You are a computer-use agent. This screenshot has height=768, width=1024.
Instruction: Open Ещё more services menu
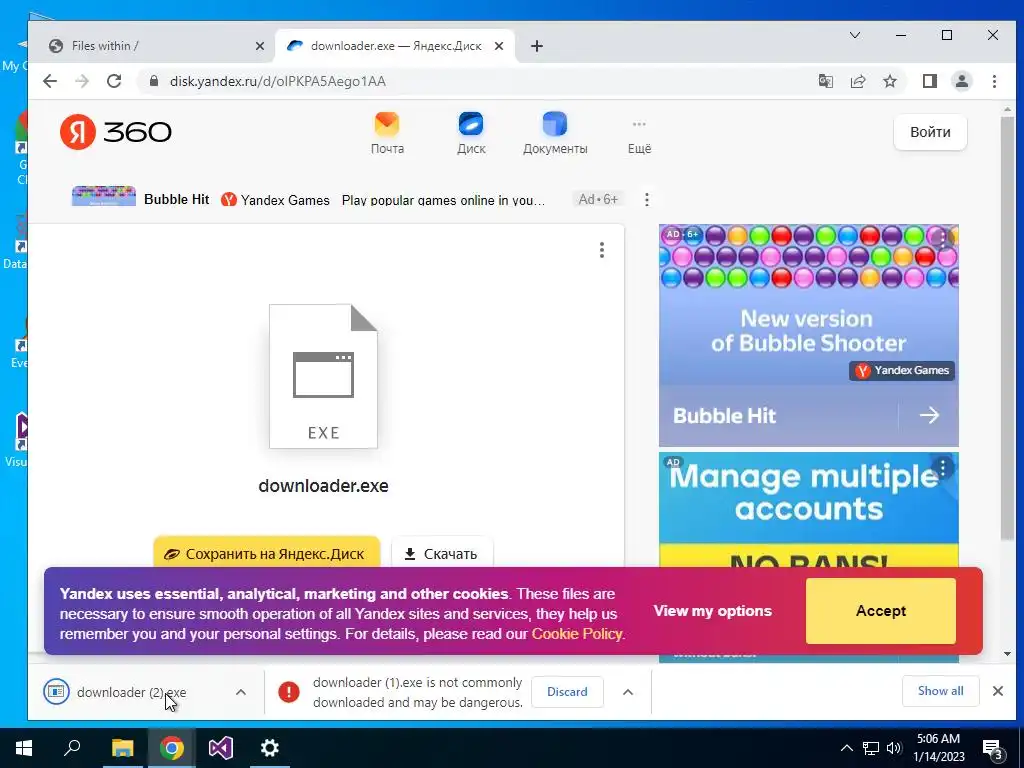[x=639, y=136]
